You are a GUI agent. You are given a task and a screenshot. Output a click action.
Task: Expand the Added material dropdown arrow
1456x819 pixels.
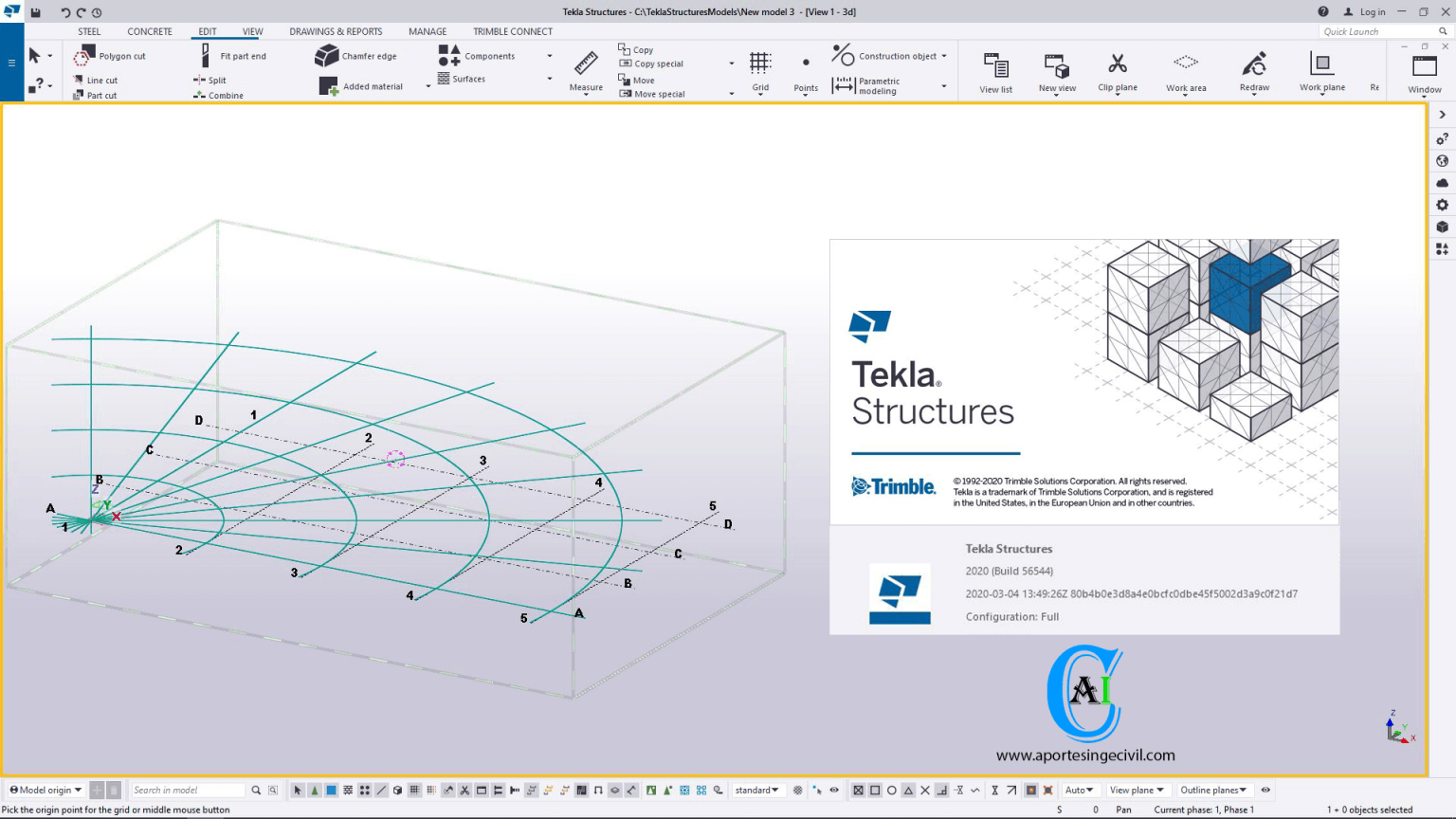click(x=428, y=86)
